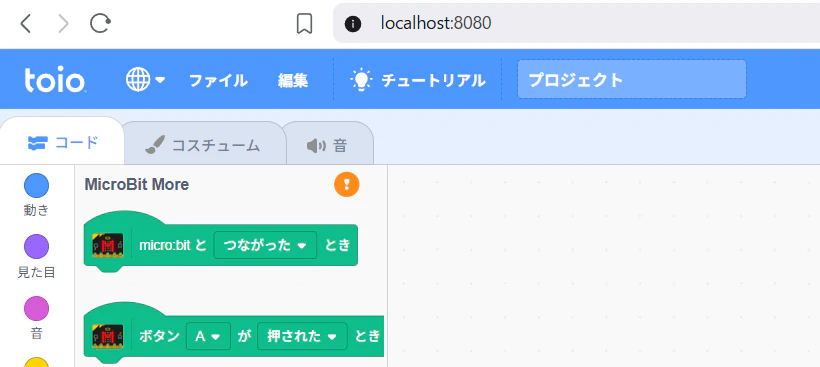Open the 編集 menu
This screenshot has width=820, height=367.
(293, 81)
